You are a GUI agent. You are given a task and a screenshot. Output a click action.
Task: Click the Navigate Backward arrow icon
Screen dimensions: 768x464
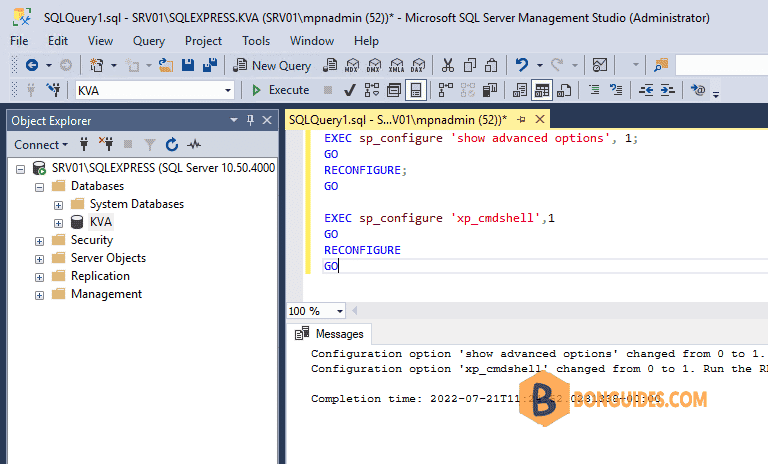click(32, 65)
